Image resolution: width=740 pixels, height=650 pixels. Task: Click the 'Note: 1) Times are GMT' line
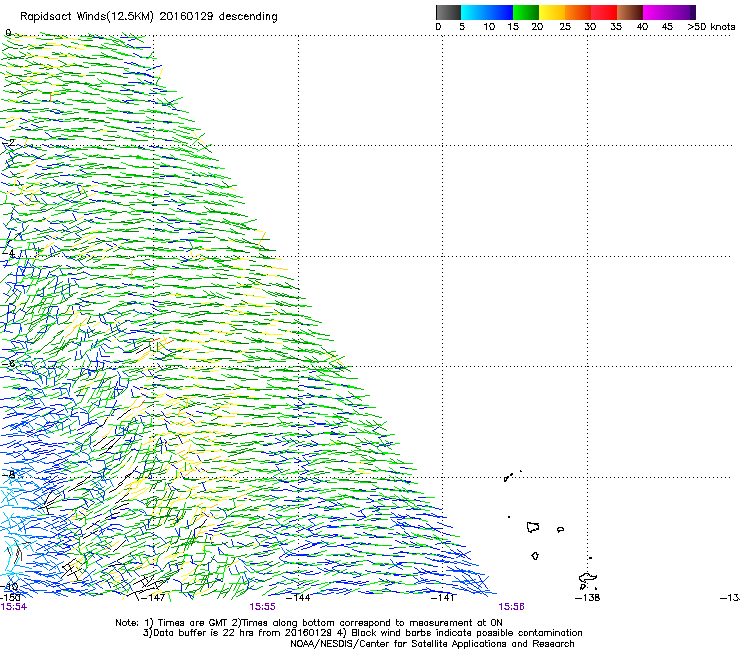(x=309, y=623)
